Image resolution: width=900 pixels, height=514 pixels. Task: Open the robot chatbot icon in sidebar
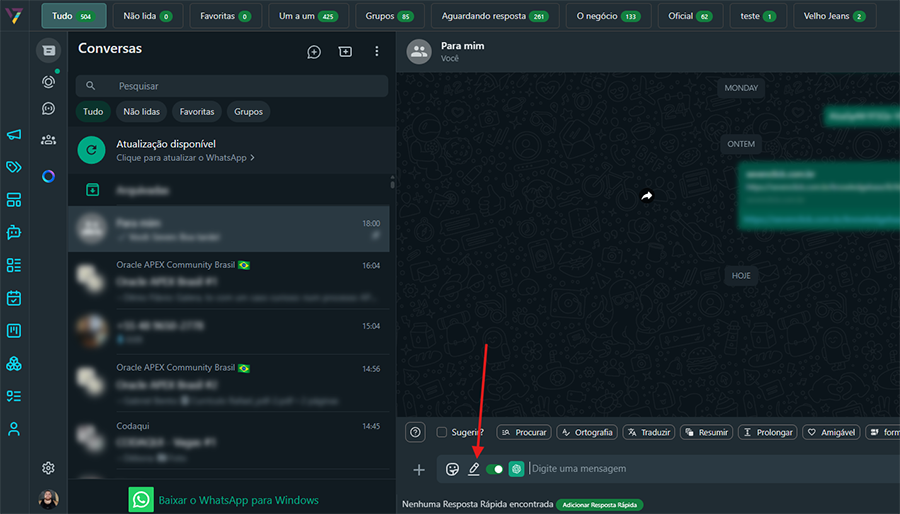coord(14,232)
